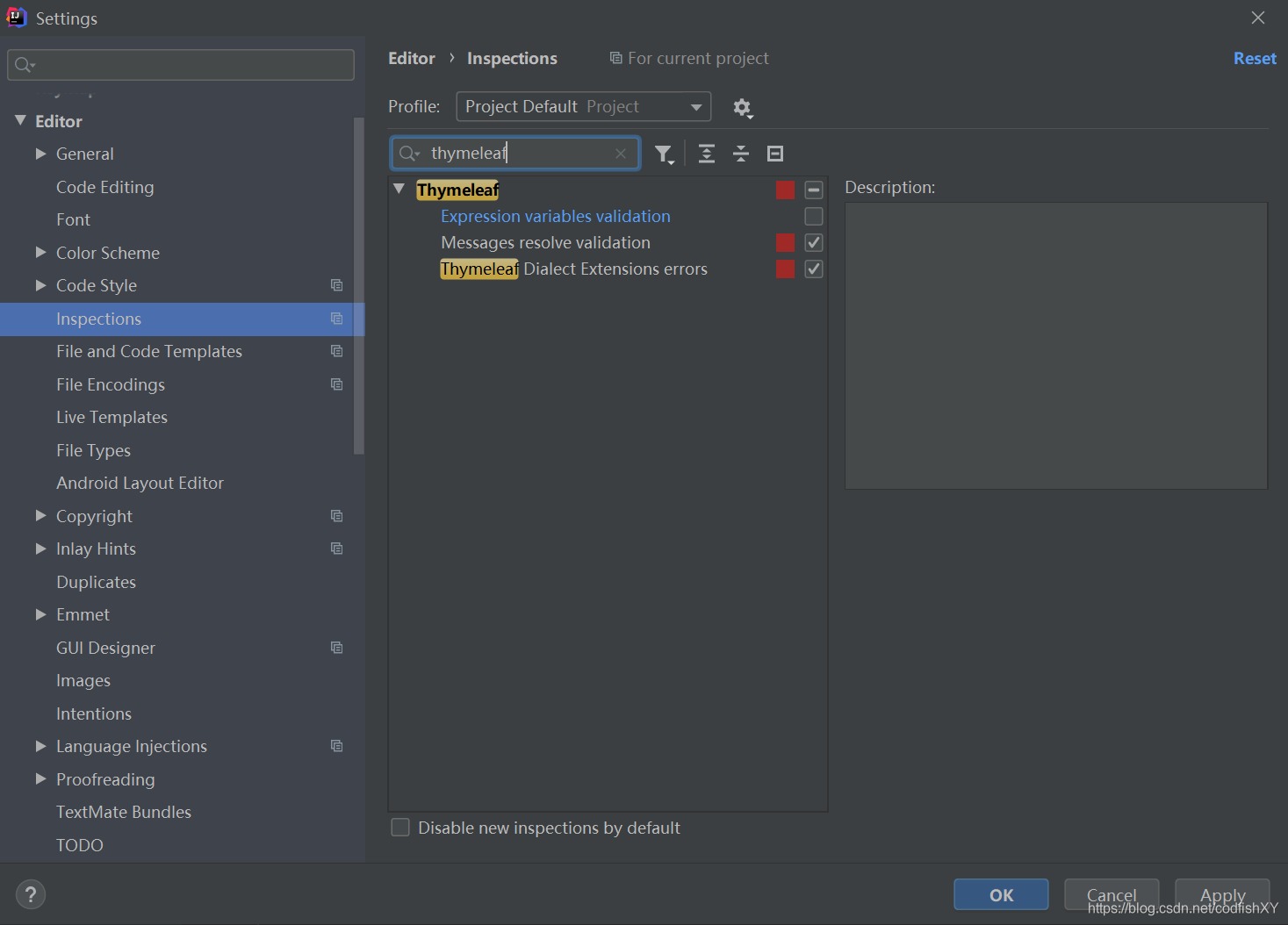Viewport: 1288px width, 925px height.
Task: Click project-level icon beside Copyright
Action: tap(336, 516)
